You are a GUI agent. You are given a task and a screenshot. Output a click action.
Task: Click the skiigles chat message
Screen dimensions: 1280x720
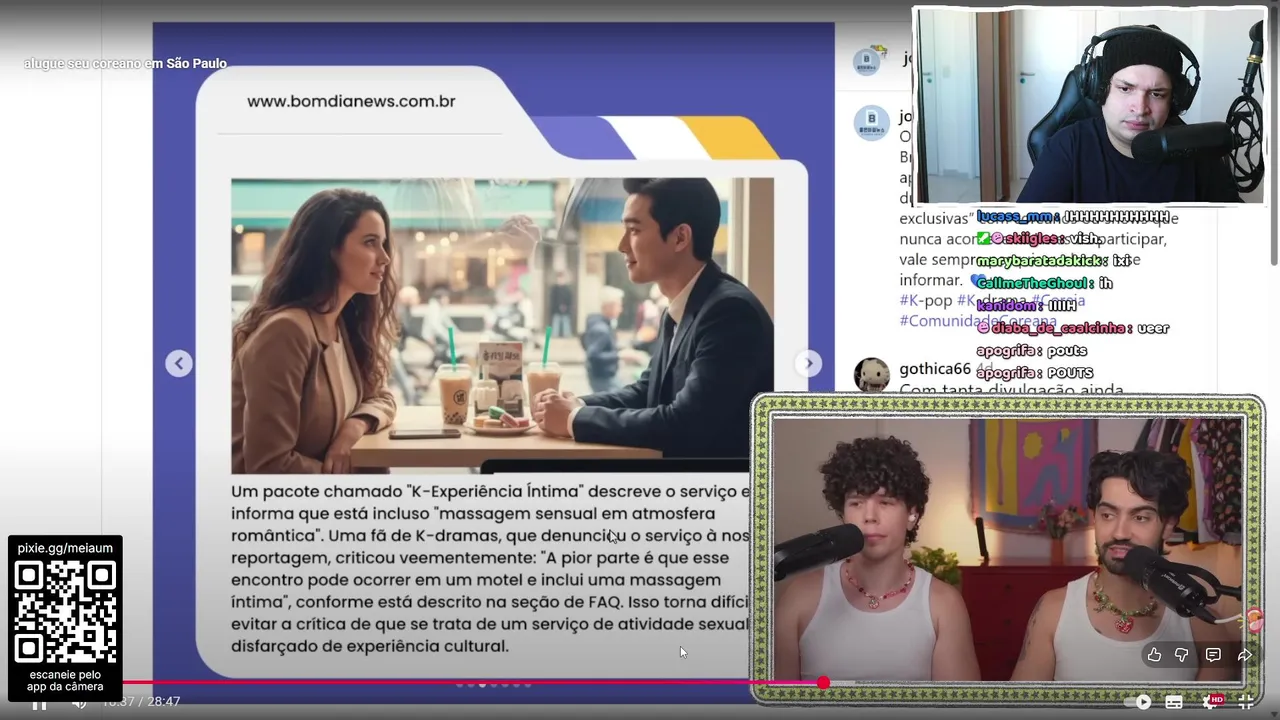tap(1039, 238)
